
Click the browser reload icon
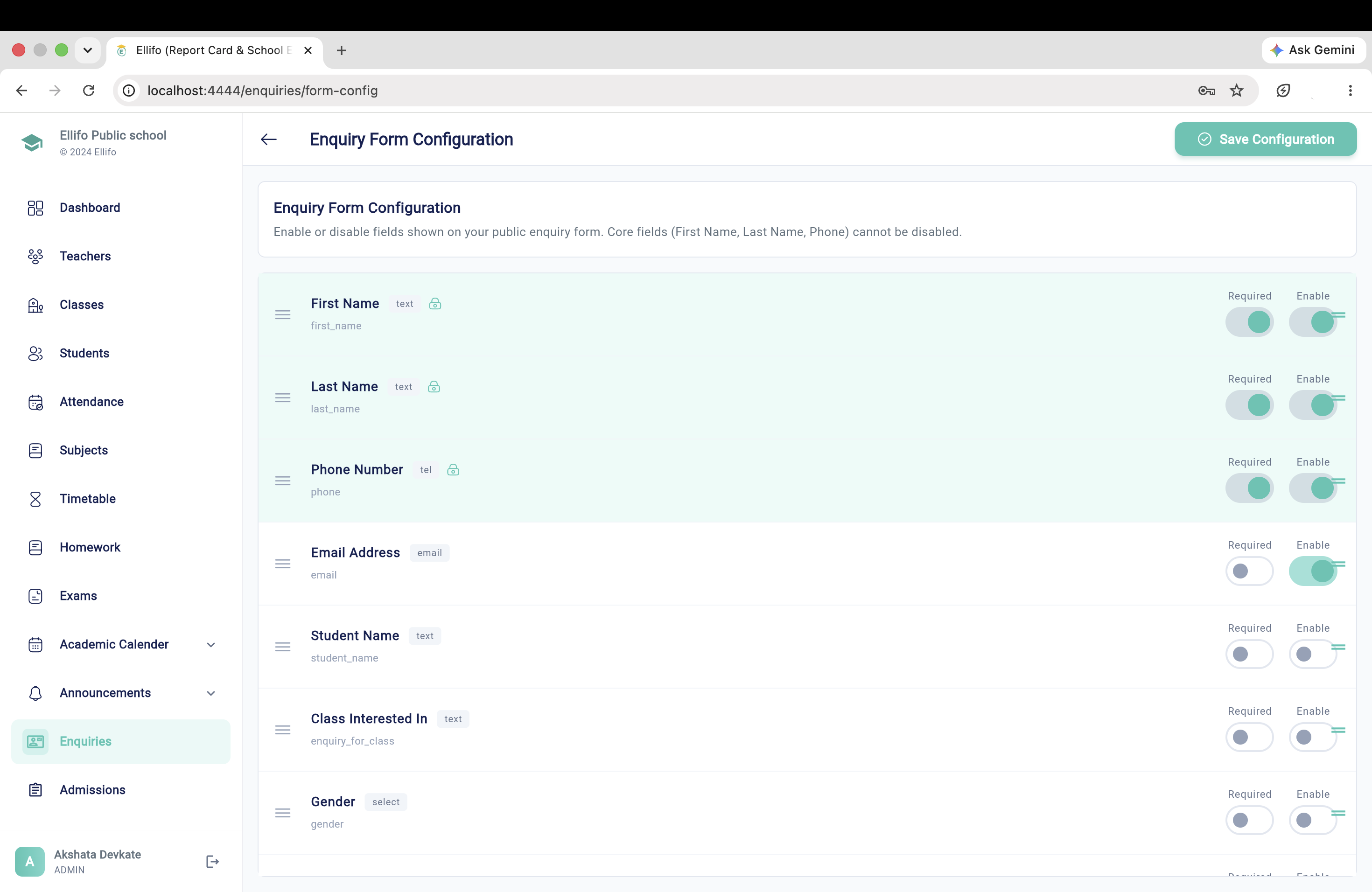(x=88, y=91)
